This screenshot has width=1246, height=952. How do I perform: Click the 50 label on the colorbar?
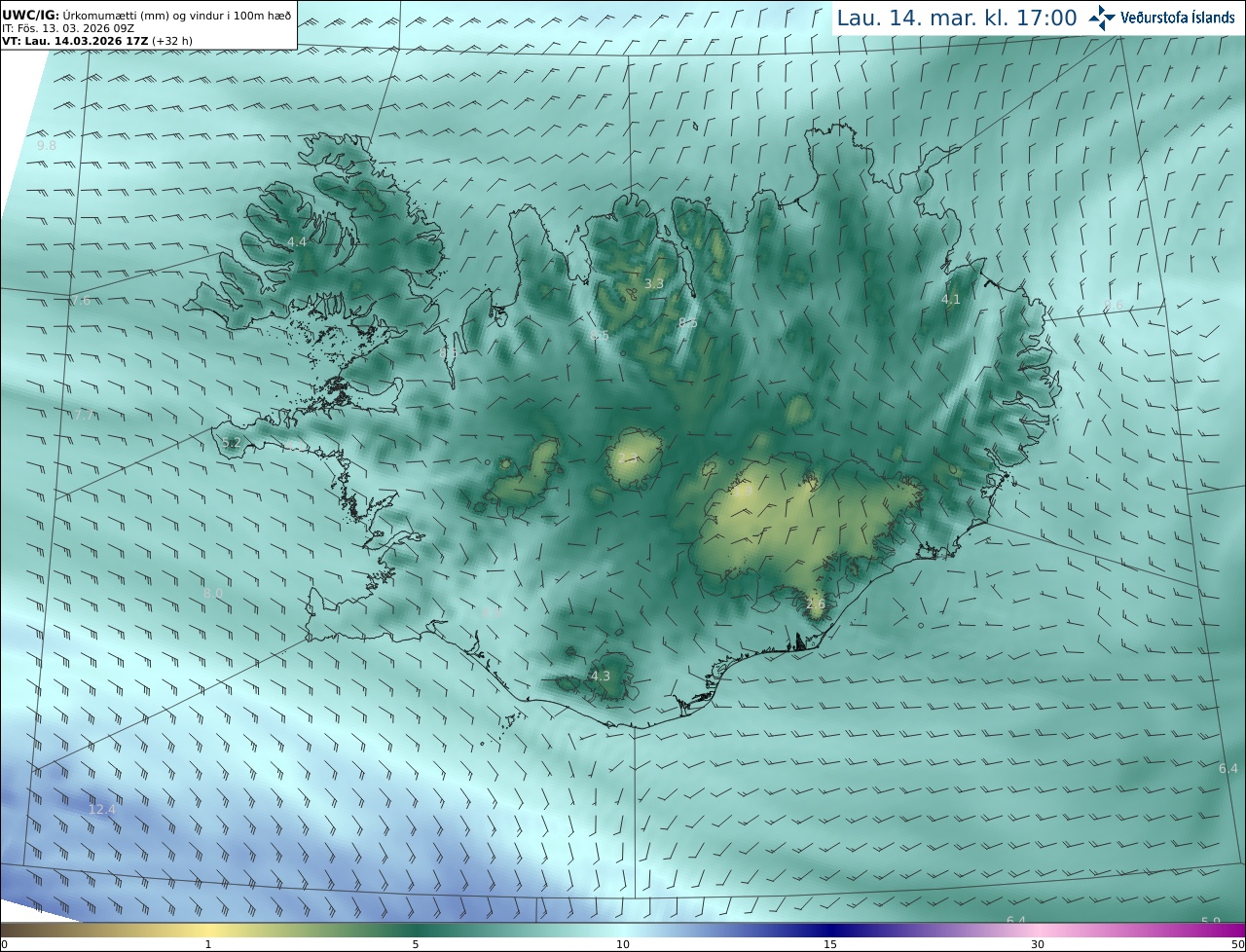(1238, 944)
